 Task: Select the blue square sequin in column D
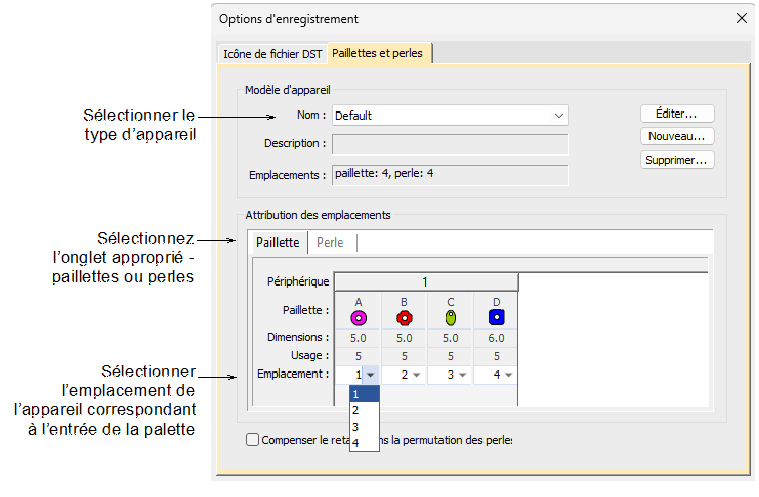tap(495, 317)
